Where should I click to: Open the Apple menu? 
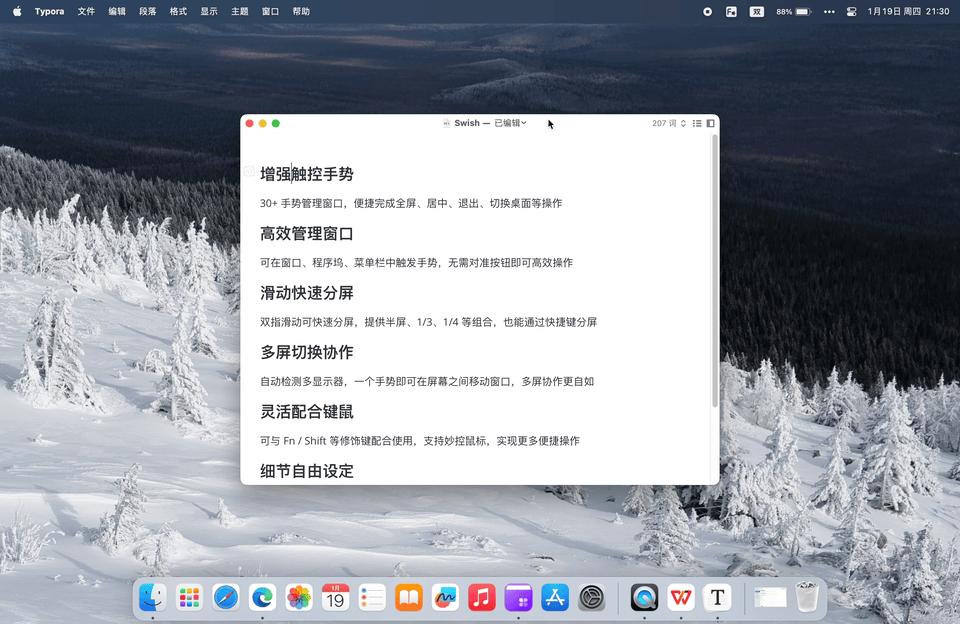coord(15,12)
